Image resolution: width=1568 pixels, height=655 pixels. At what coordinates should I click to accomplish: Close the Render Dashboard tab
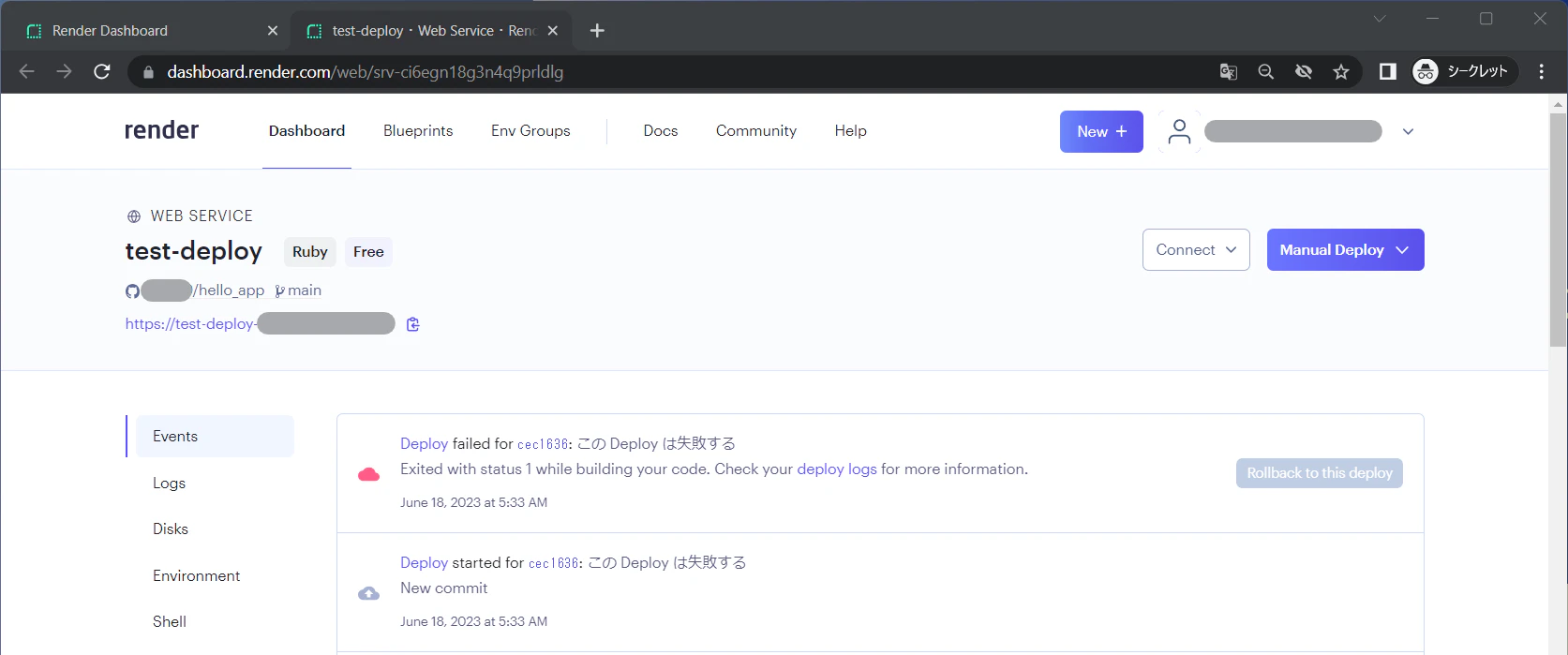click(x=273, y=31)
